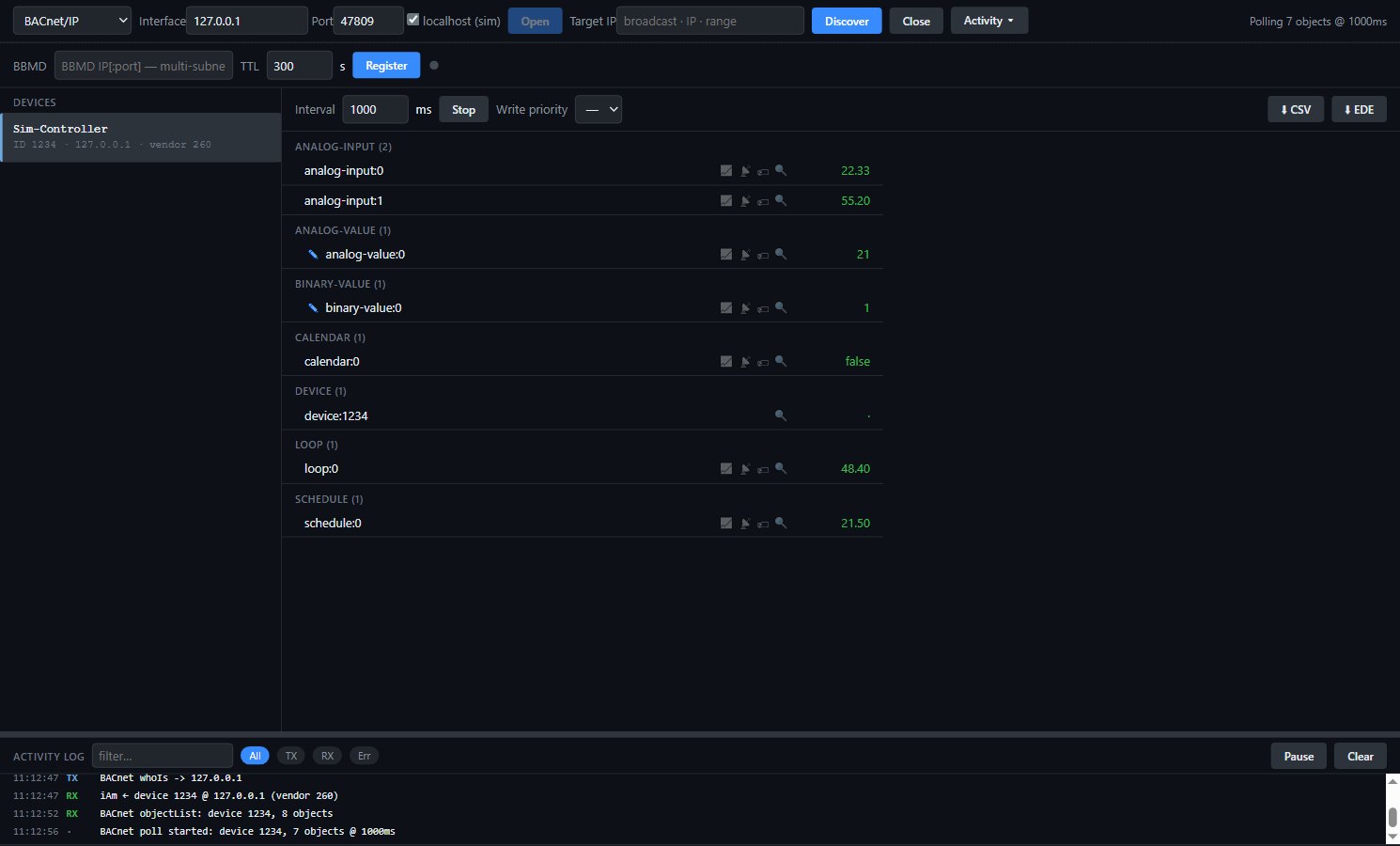Click satellite dish icon on analog-input:0 row
The image size is (1400, 846).
click(745, 171)
